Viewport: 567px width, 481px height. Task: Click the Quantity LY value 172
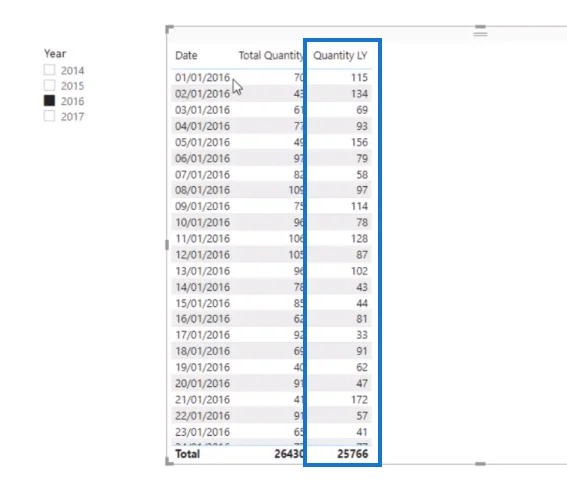pyautogui.click(x=359, y=400)
